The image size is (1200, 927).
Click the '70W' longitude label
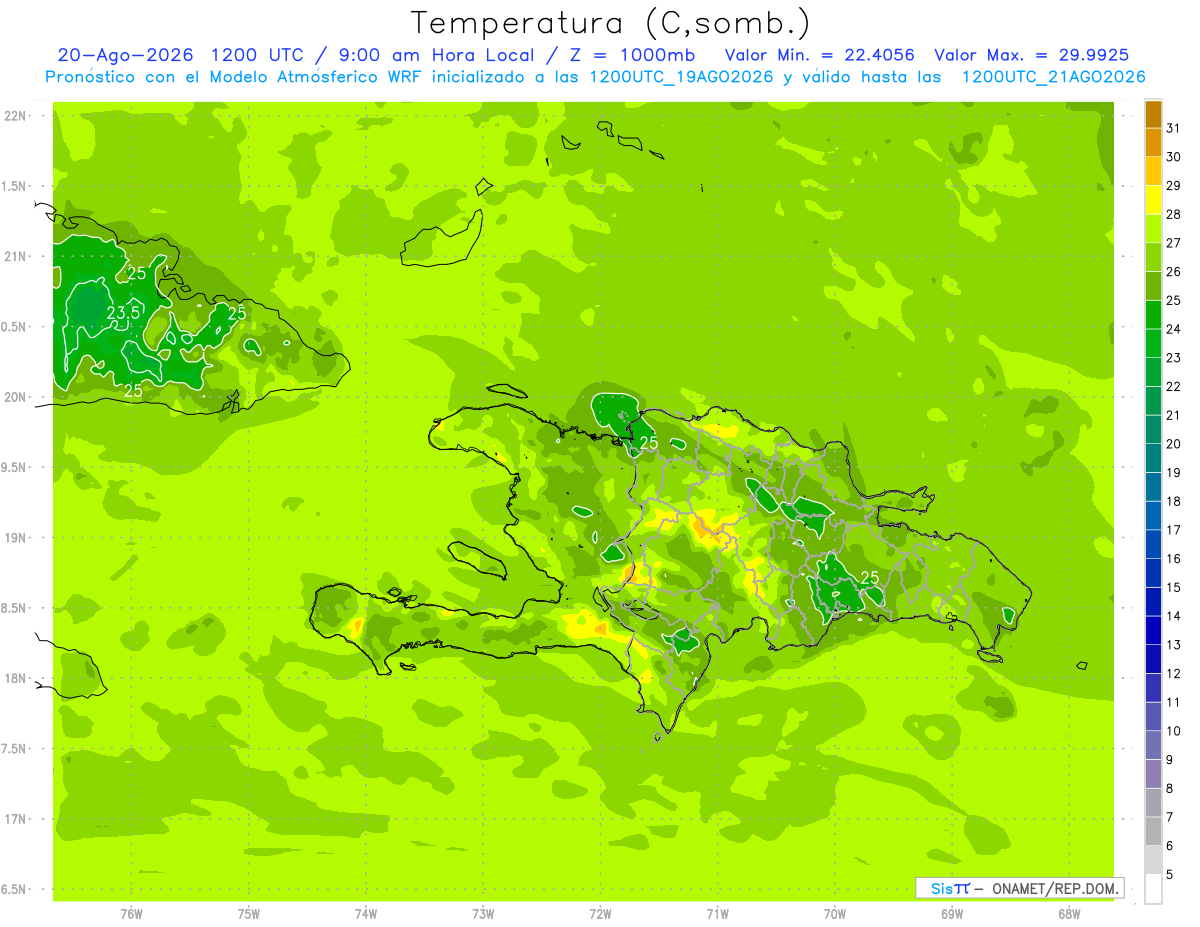pyautogui.click(x=835, y=913)
